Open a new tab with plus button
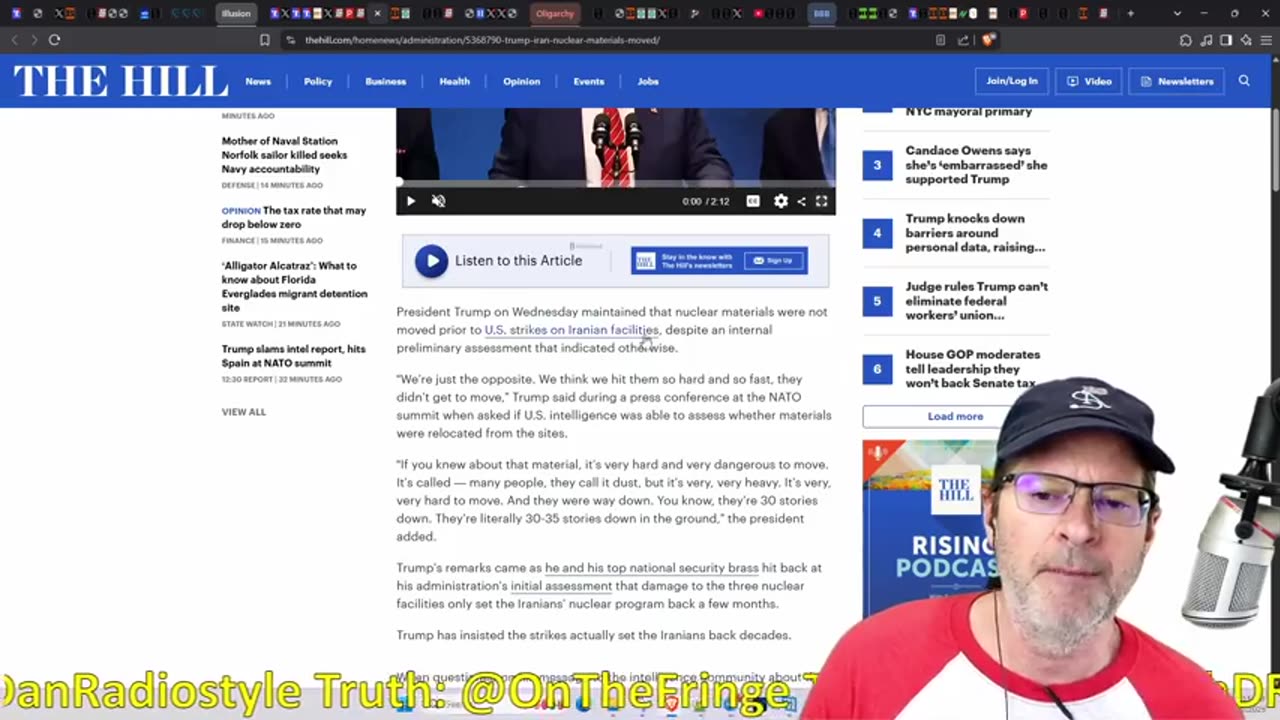This screenshot has width=1280, height=720. coord(1131,14)
